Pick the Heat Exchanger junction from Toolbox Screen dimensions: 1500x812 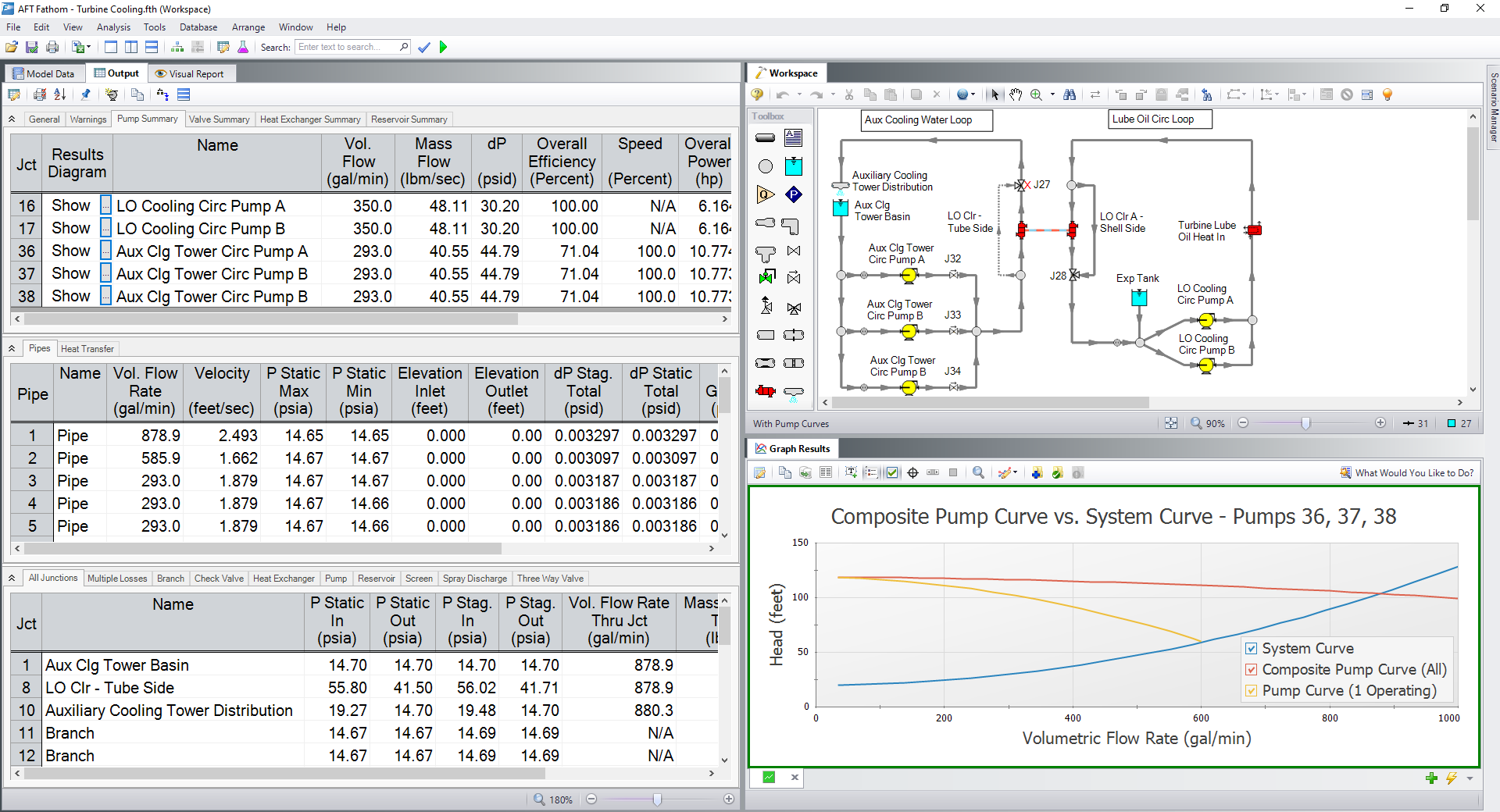point(766,390)
